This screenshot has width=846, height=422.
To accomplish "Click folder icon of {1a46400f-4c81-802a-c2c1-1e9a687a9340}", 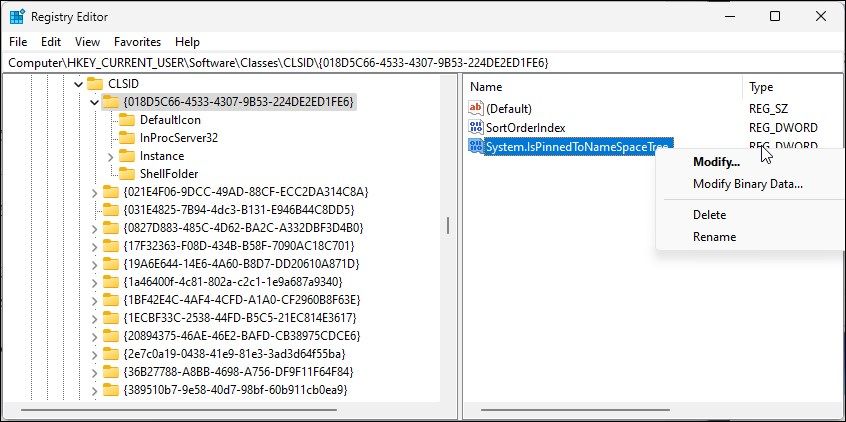I will coord(111,282).
